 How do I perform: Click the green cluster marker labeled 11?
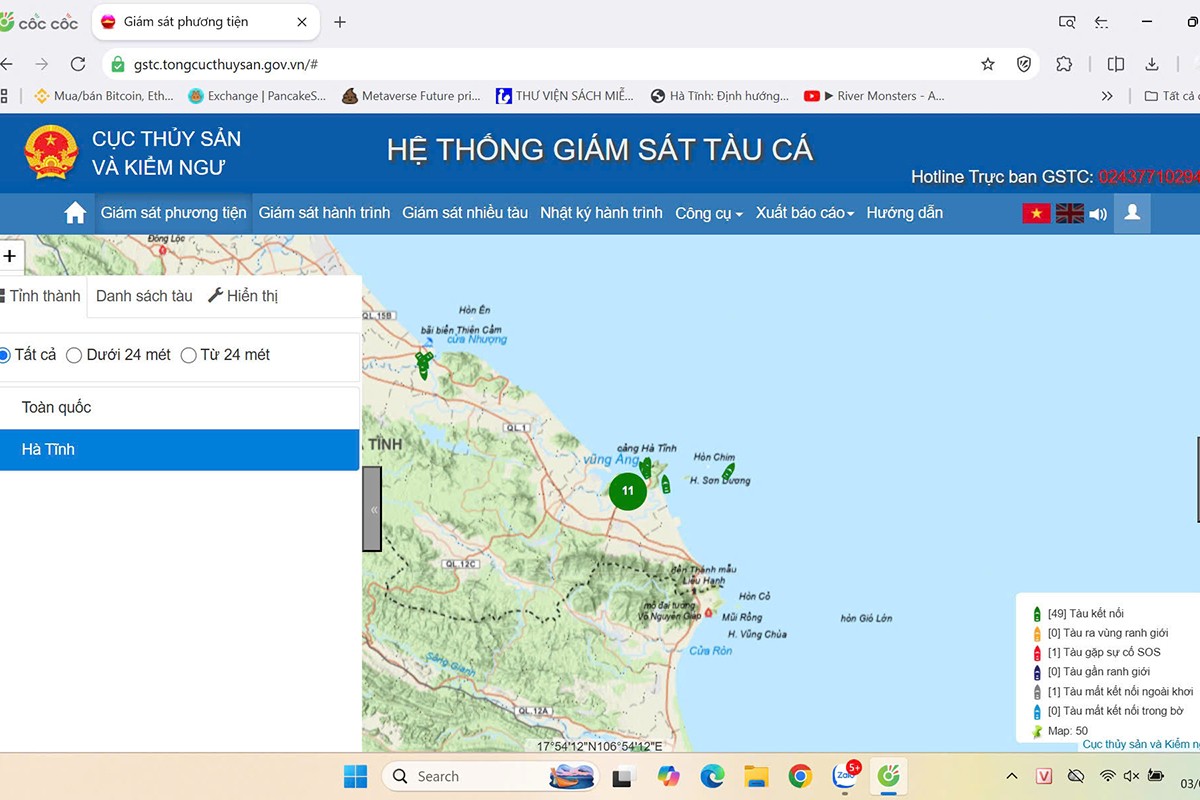tap(627, 491)
